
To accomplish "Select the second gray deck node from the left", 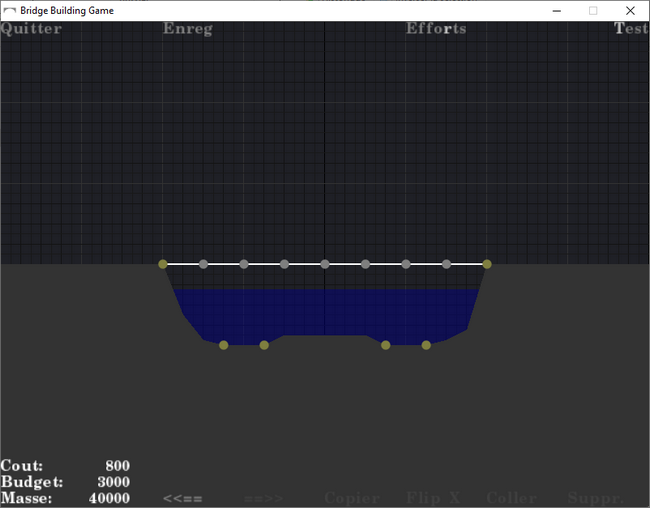I will point(244,264).
